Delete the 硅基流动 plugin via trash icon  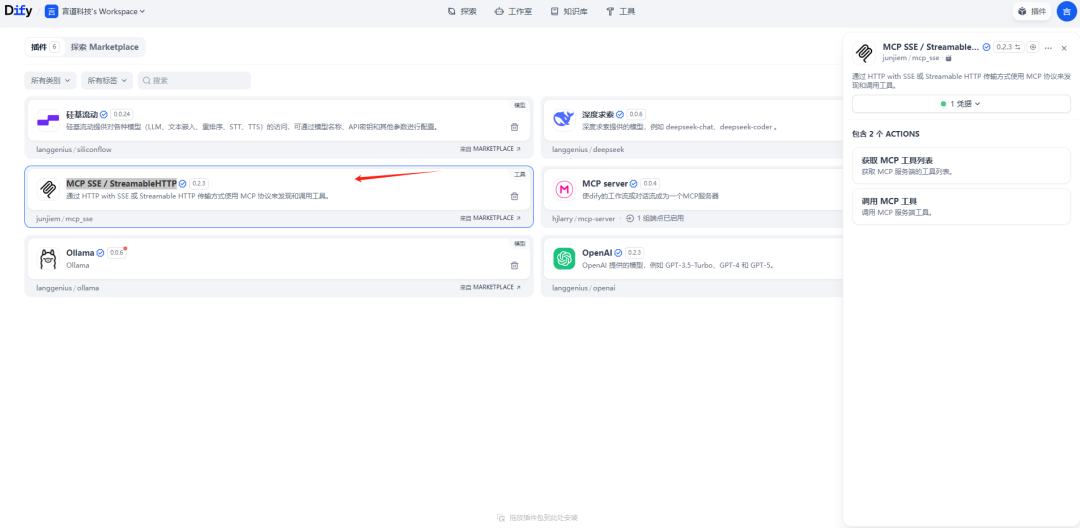(514, 127)
